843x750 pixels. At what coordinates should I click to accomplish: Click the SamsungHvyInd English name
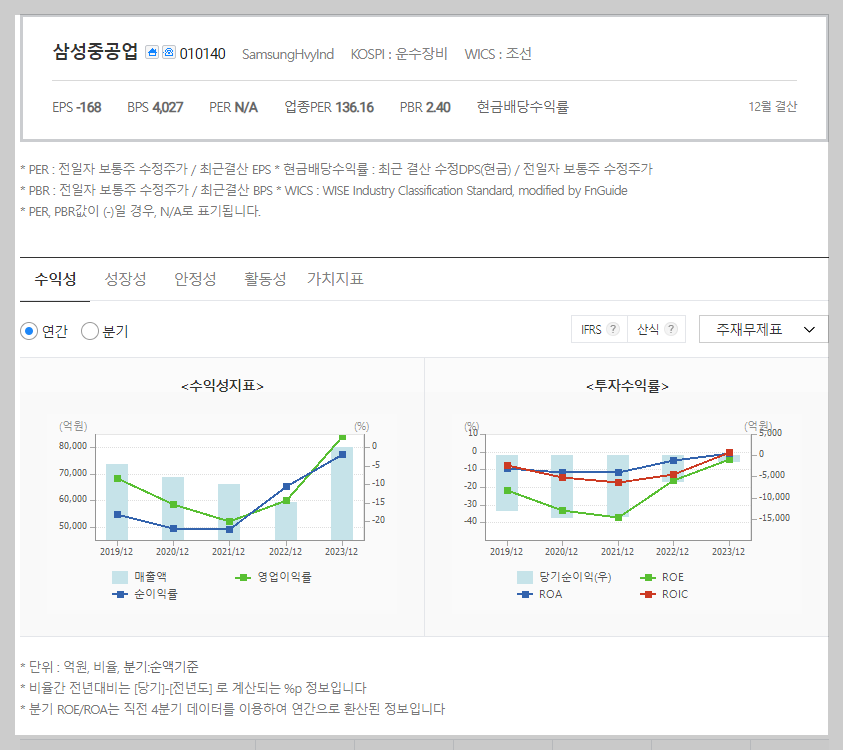[288, 54]
